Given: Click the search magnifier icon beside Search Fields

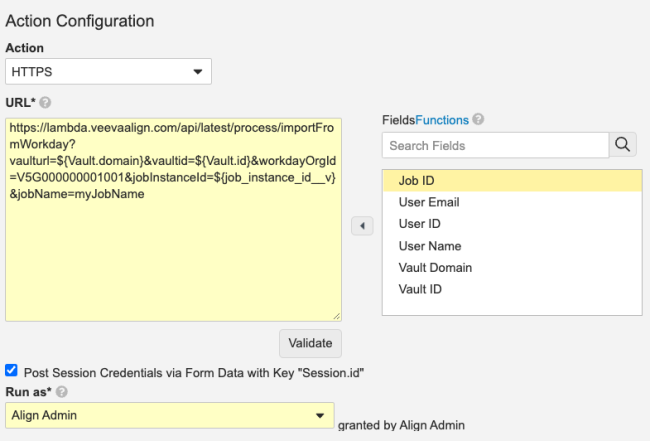Looking at the screenshot, I should pos(623,145).
